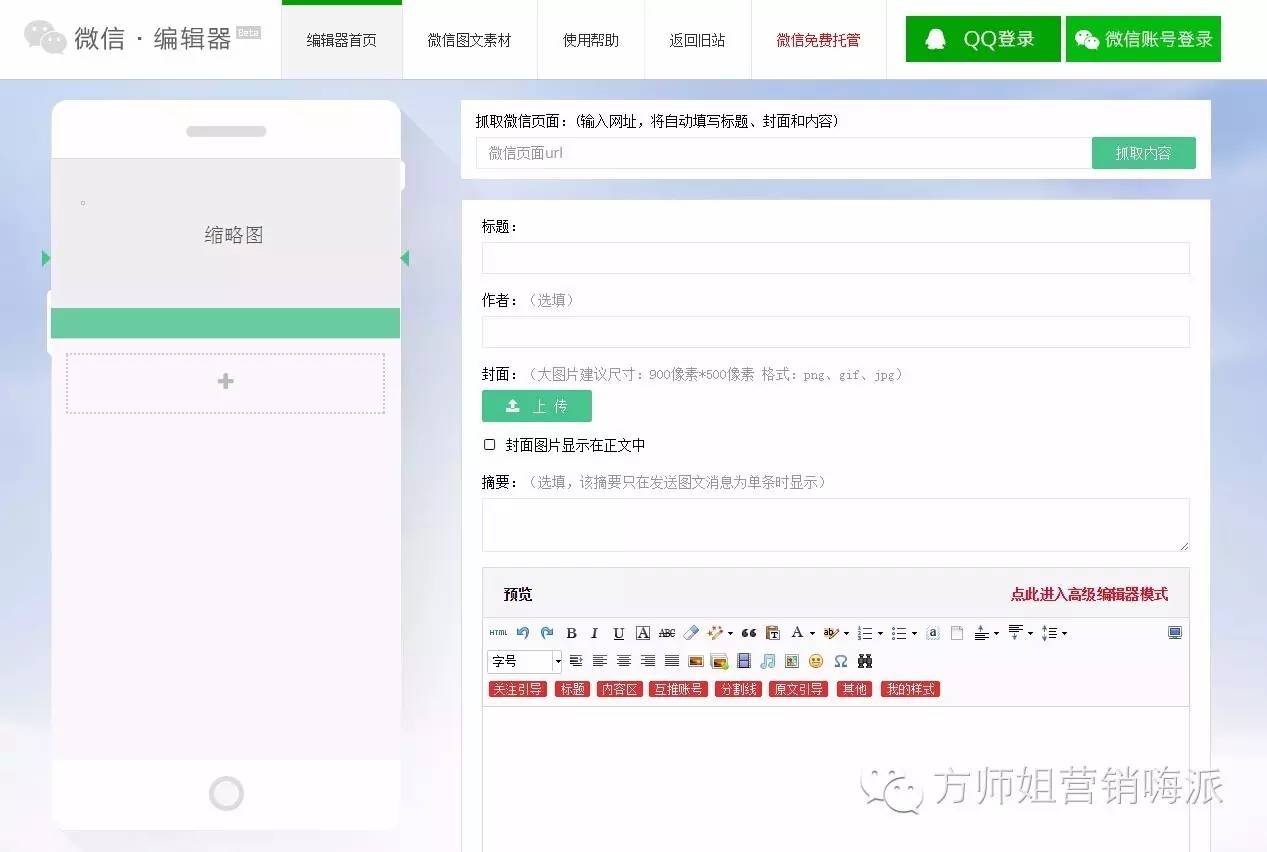The height and width of the screenshot is (852, 1267).
Task: Insert a video using the film icon
Action: pyautogui.click(x=742, y=660)
